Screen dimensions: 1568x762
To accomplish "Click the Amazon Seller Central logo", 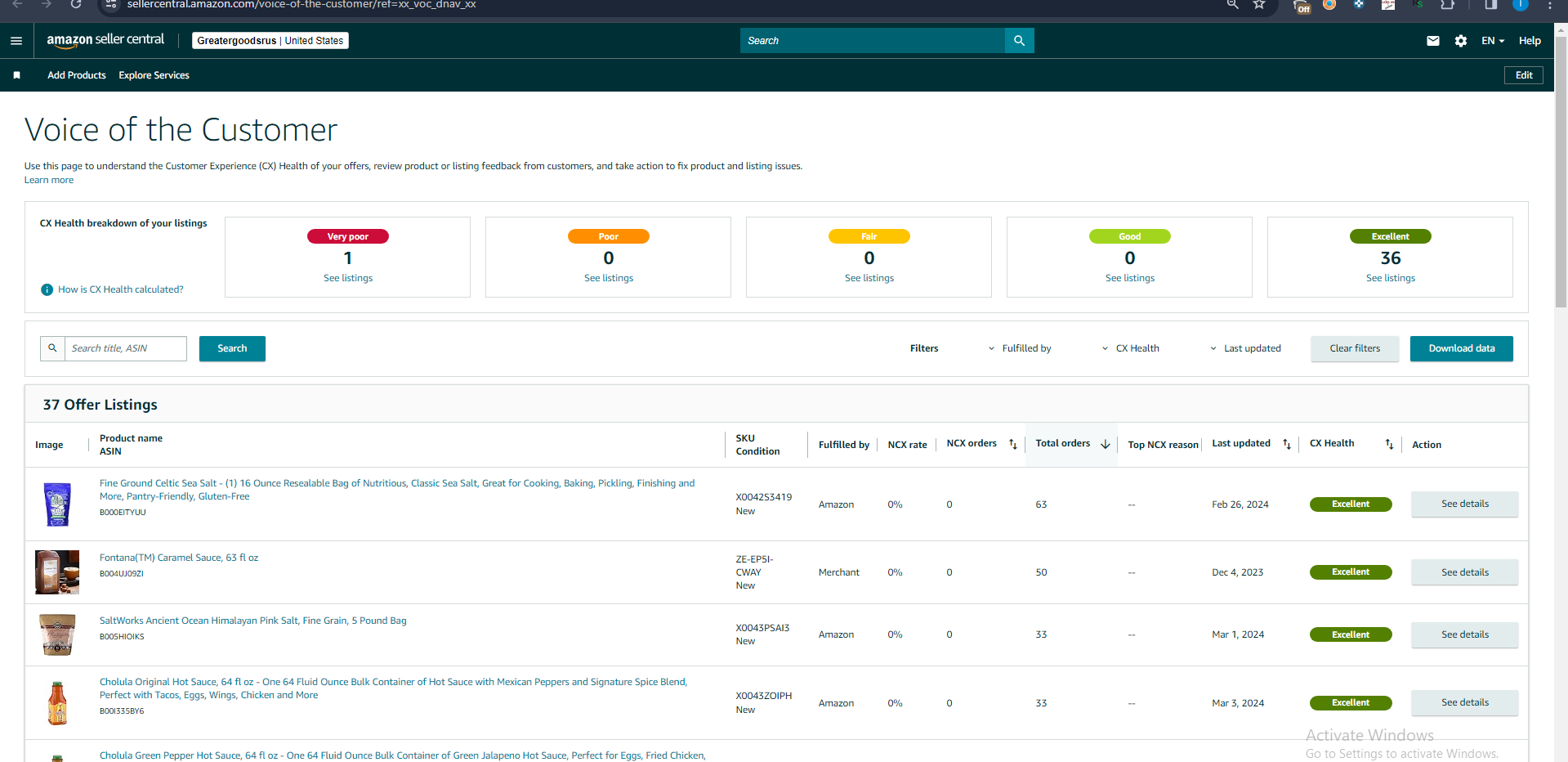I will pyautogui.click(x=105, y=40).
